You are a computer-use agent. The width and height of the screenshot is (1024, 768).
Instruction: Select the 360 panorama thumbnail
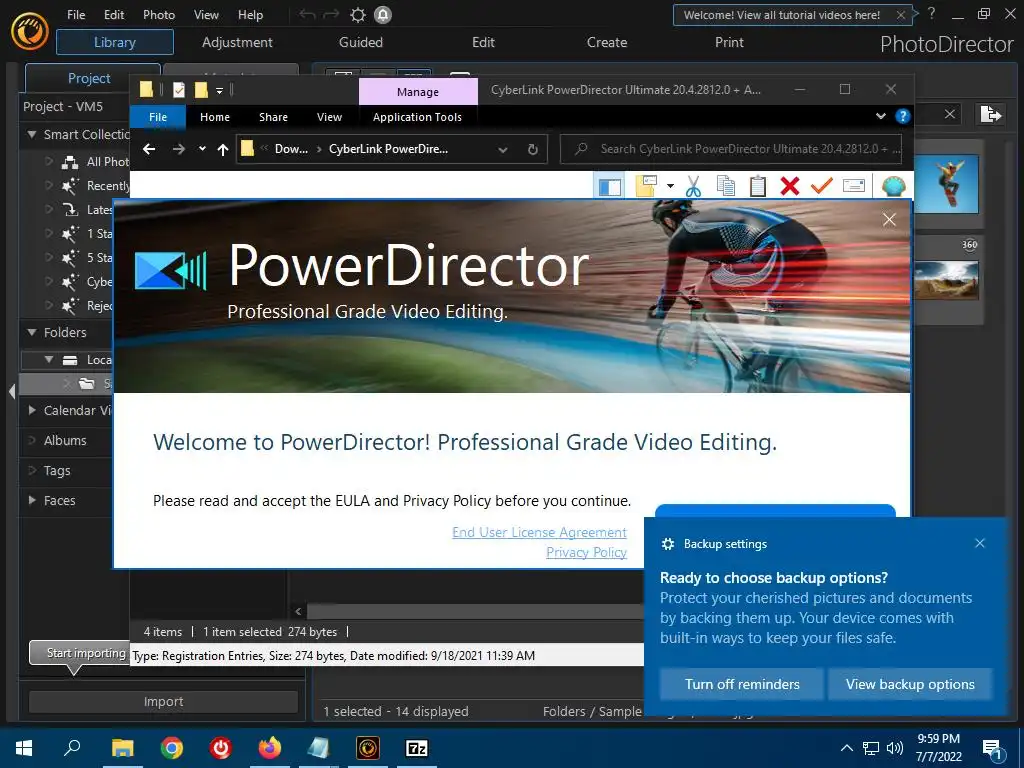[946, 280]
